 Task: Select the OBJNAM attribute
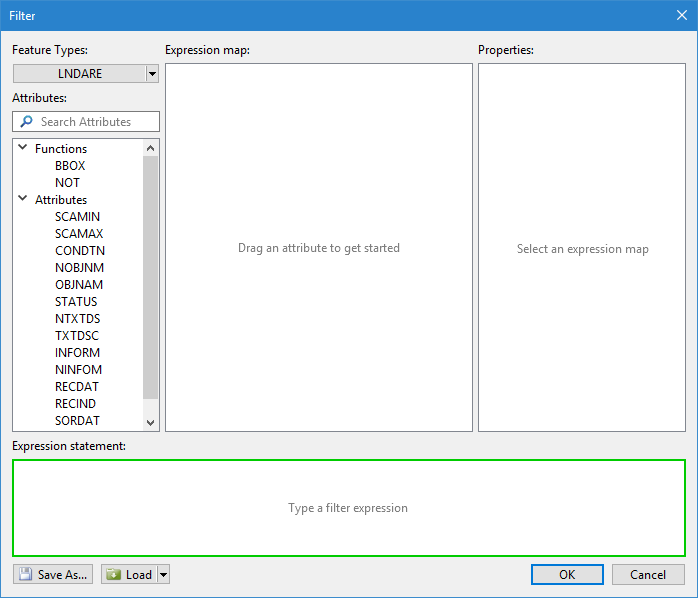pyautogui.click(x=79, y=285)
